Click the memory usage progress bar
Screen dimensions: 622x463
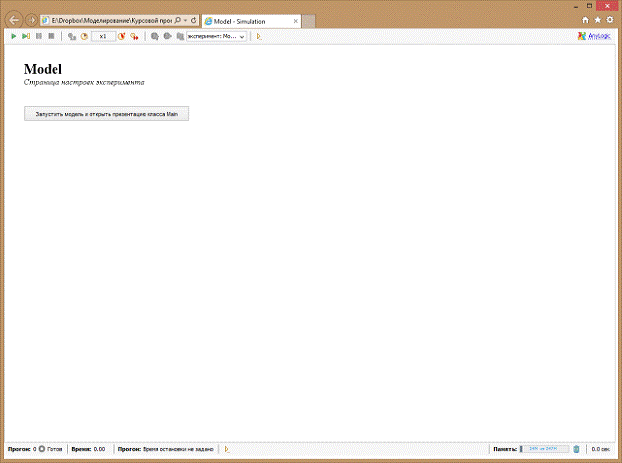coord(544,449)
